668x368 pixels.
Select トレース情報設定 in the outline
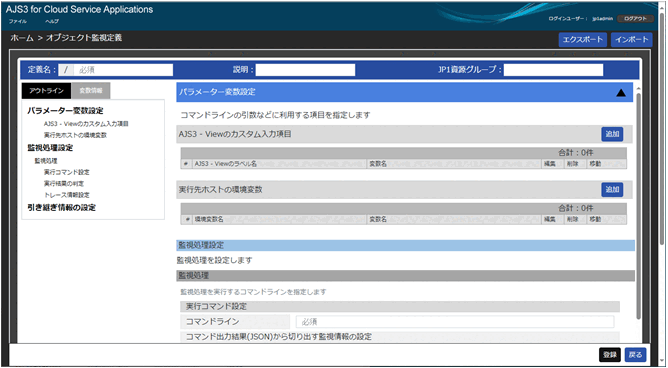click(x=66, y=195)
